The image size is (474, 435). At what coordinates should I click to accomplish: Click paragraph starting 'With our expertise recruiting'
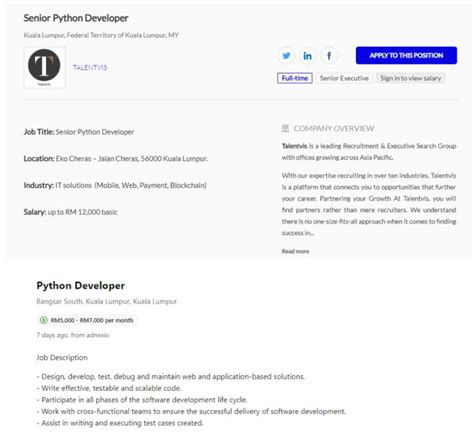[x=369, y=204]
